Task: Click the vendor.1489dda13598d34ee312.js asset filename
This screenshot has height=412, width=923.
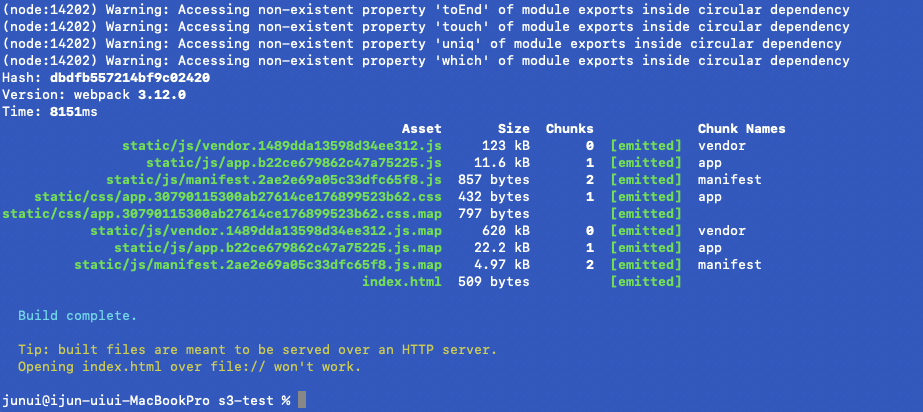Action: [282, 146]
